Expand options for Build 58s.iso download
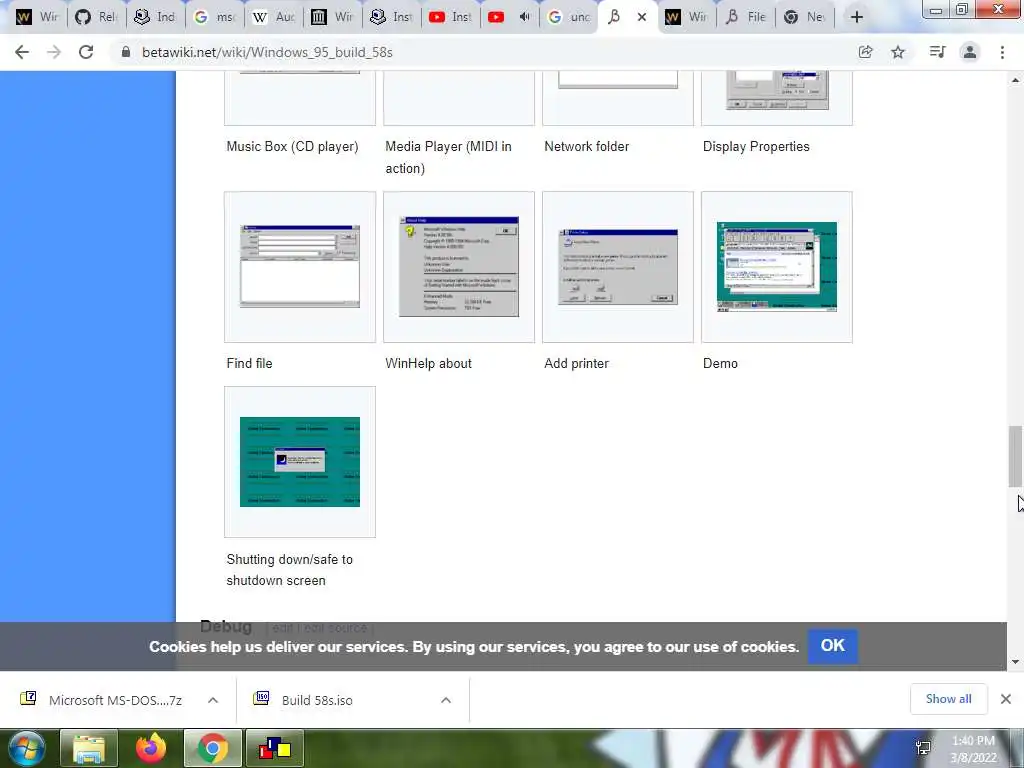Viewport: 1024px width, 768px height. [x=446, y=700]
